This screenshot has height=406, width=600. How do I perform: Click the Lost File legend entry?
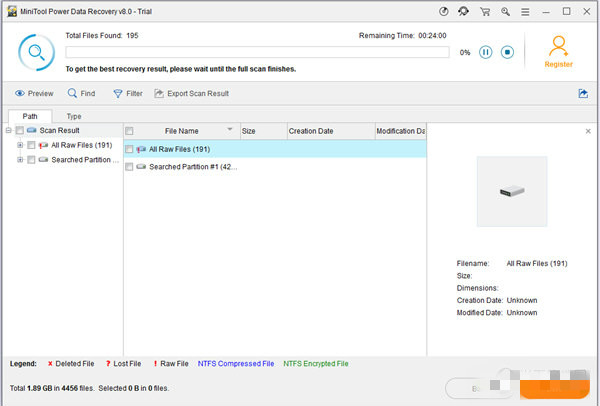pos(124,364)
